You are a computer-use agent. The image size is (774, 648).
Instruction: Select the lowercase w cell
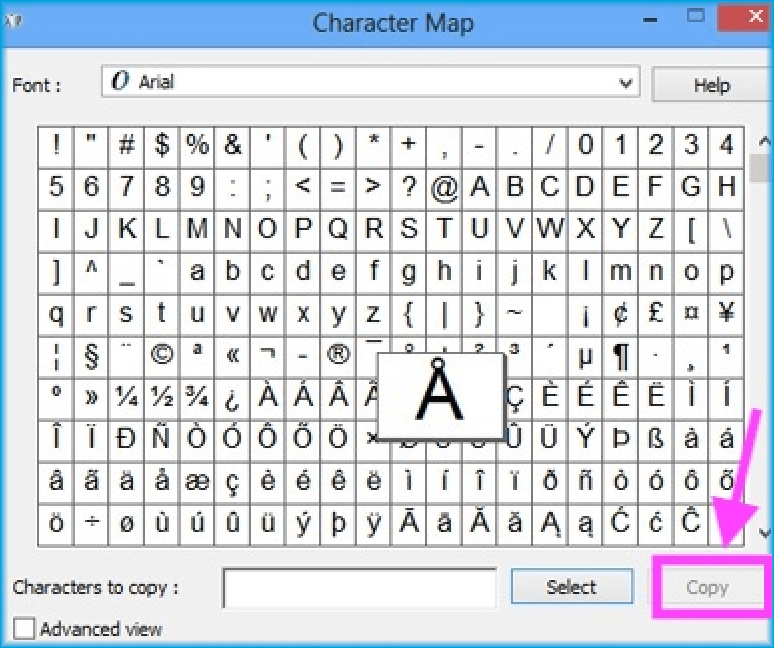(x=268, y=315)
